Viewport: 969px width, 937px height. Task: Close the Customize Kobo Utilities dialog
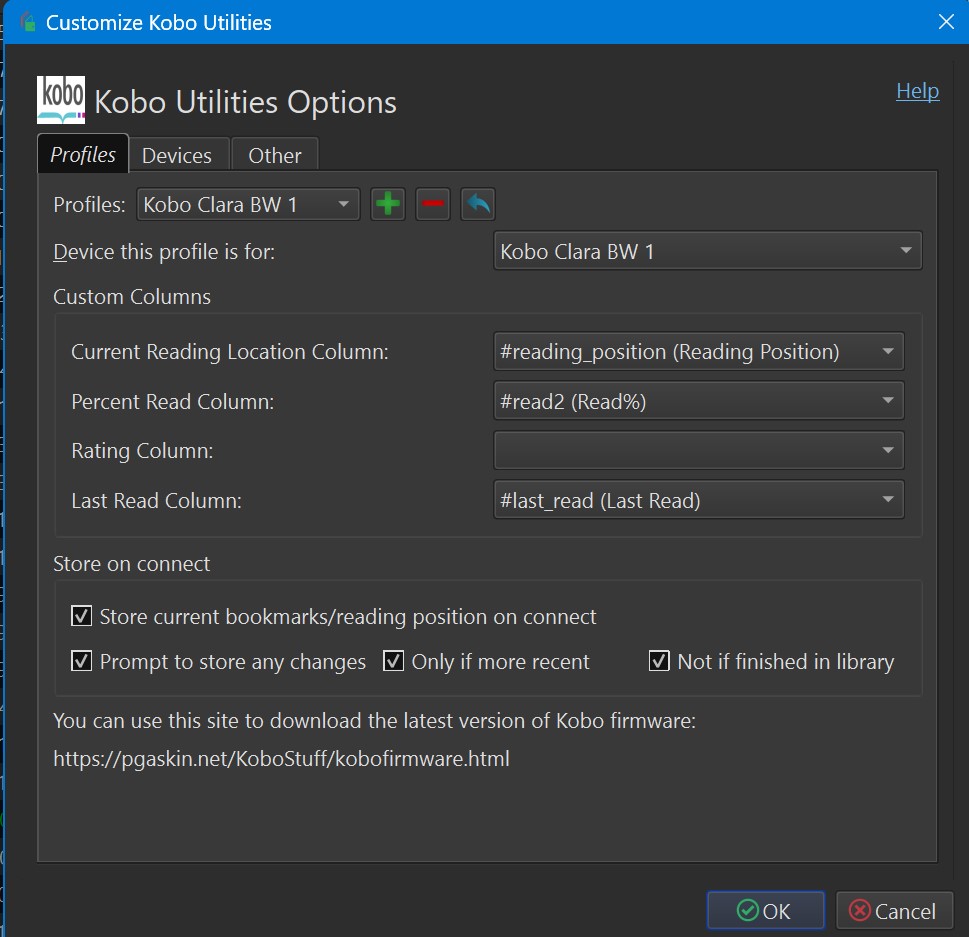coord(946,22)
